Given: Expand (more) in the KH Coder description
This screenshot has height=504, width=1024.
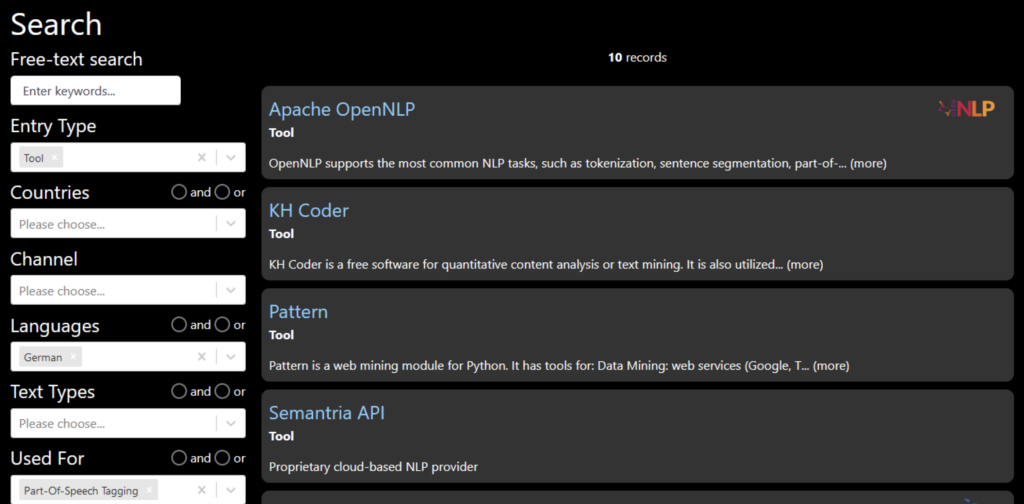Looking at the screenshot, I should [x=805, y=264].
